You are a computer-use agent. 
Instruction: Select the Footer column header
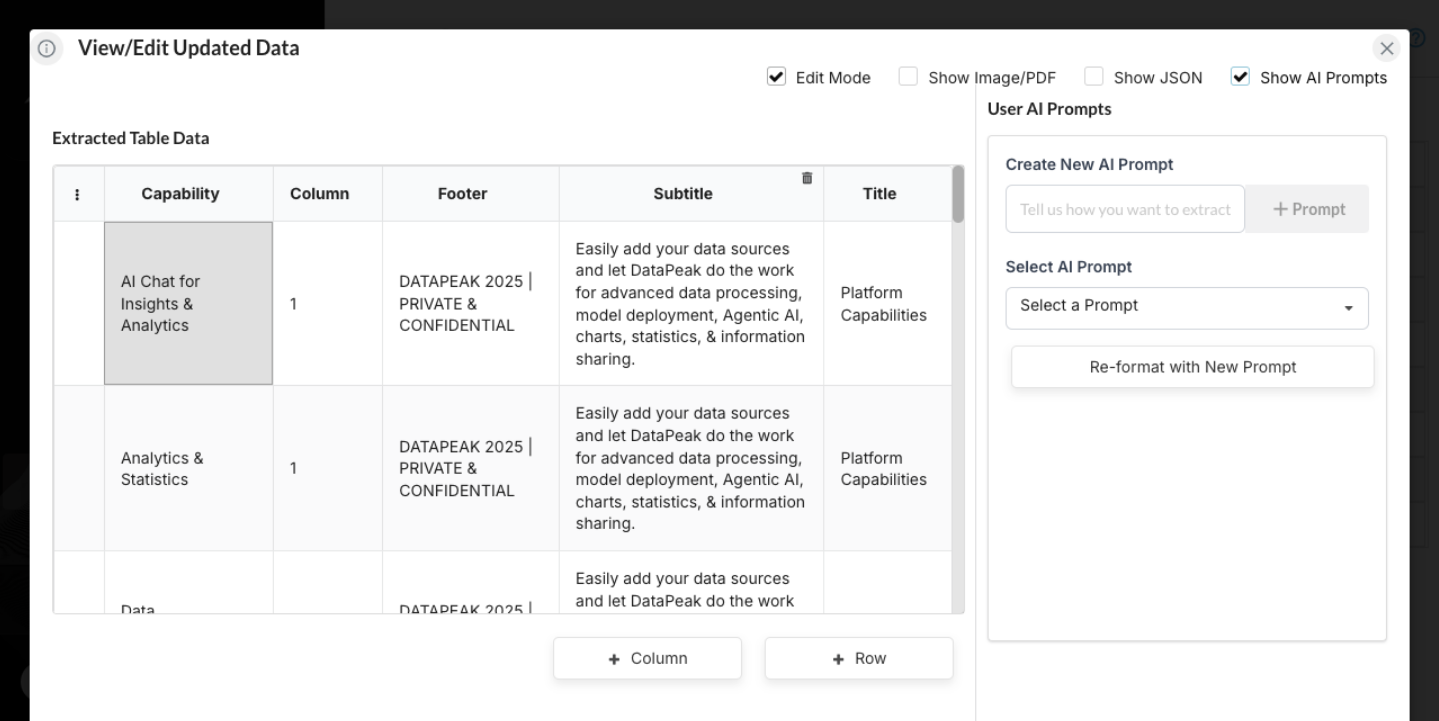[471, 194]
